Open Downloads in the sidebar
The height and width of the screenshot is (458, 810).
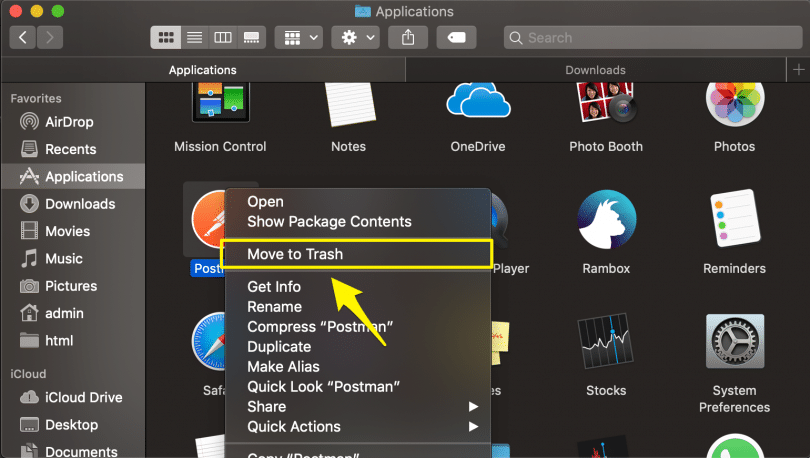72,204
